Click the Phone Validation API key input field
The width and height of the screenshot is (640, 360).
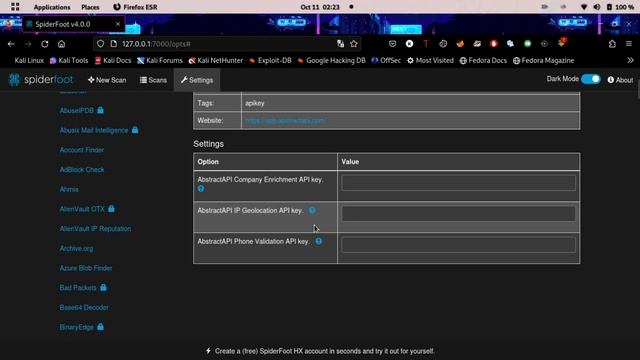(458, 244)
